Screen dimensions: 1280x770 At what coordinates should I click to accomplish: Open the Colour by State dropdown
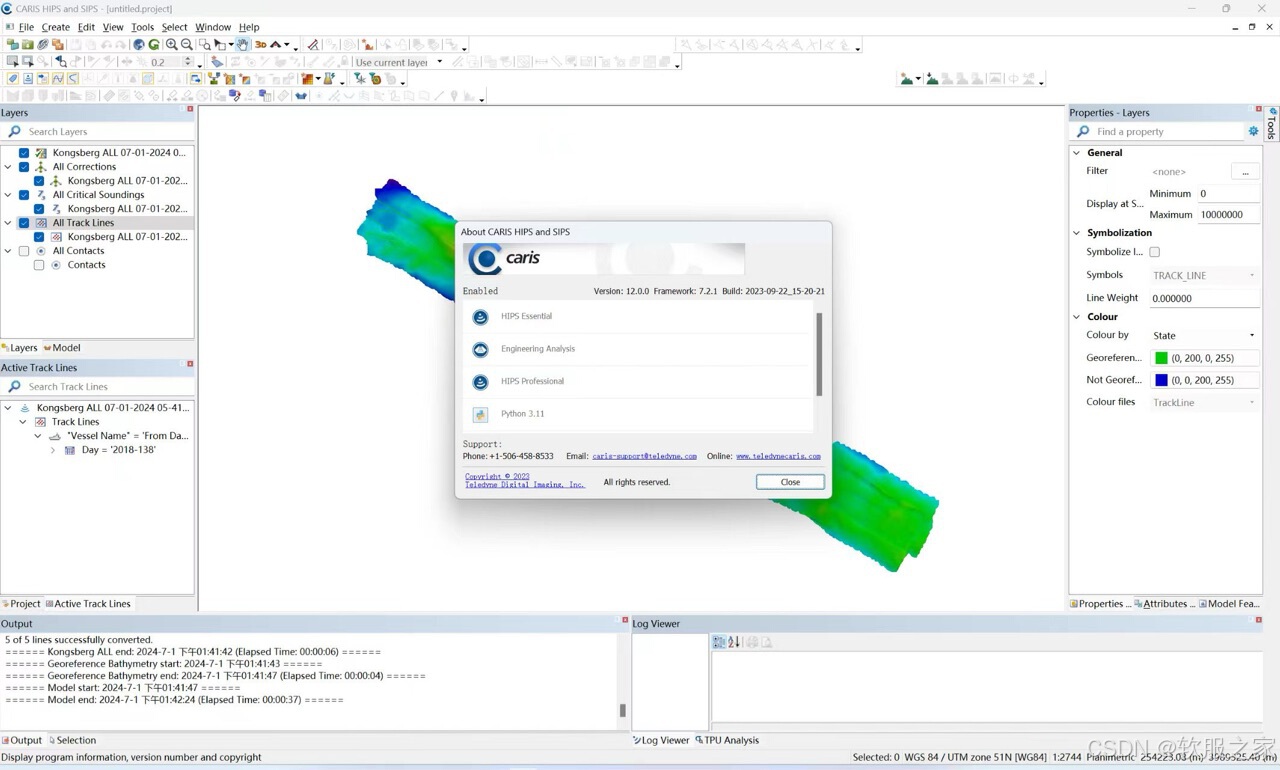tap(1203, 336)
